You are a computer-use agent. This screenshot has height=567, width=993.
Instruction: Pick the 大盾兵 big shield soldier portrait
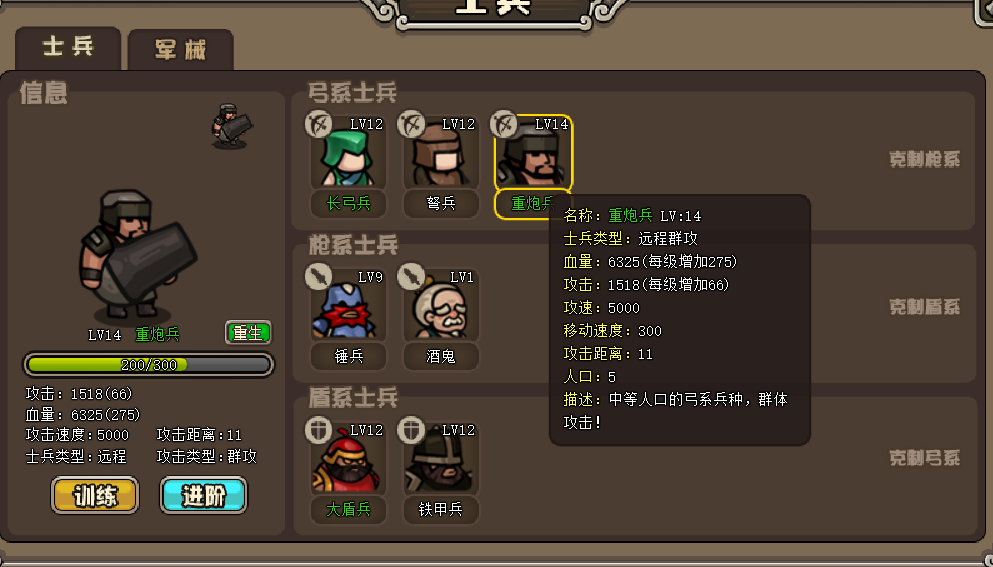tap(348, 459)
